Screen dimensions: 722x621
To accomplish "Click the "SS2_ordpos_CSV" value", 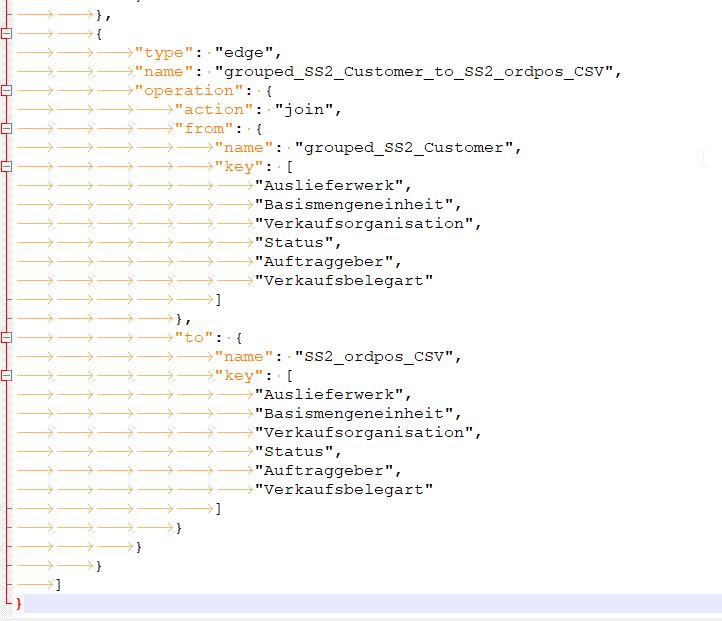I will pyautogui.click(x=373, y=357).
